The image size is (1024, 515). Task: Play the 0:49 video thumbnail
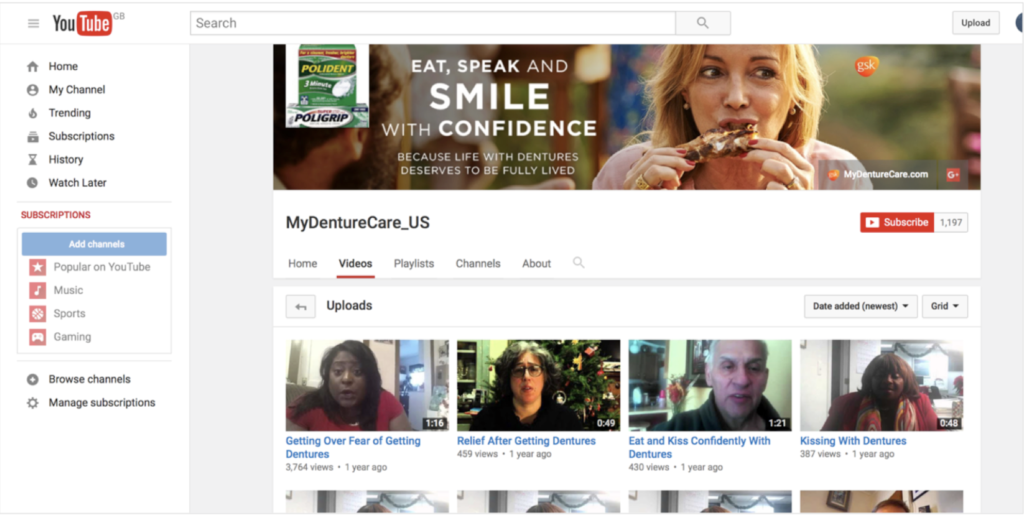point(539,385)
